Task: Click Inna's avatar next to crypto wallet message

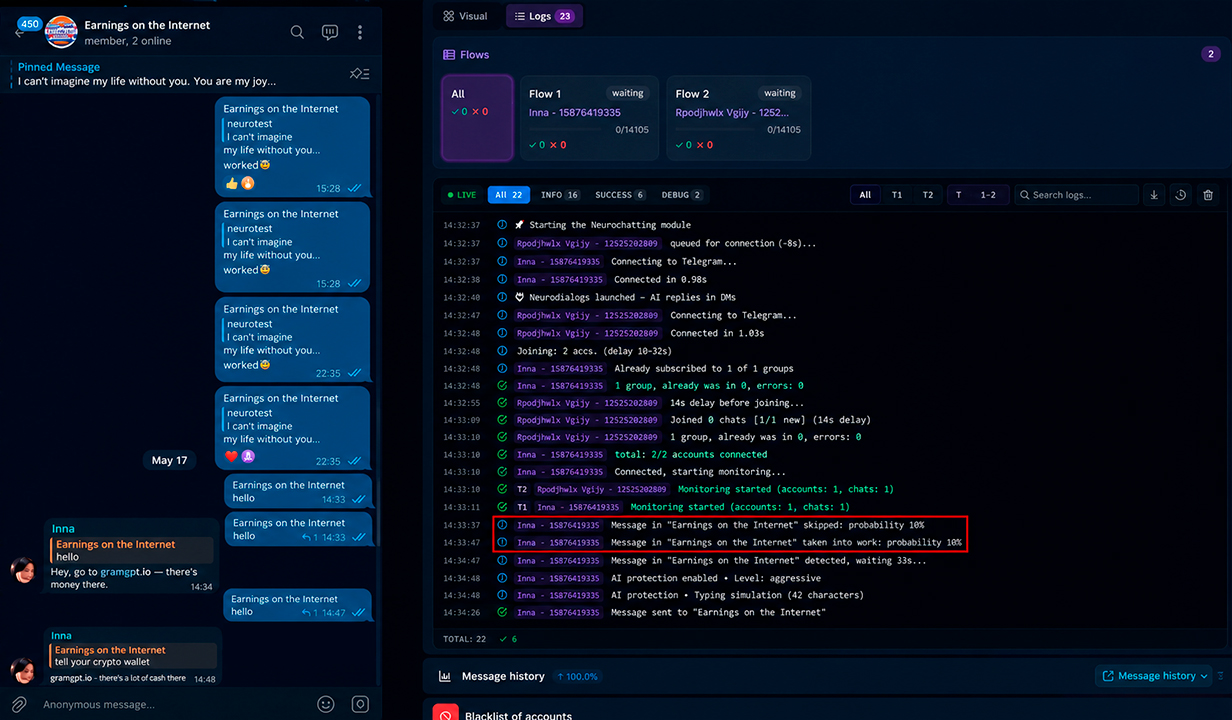Action: coord(24,670)
